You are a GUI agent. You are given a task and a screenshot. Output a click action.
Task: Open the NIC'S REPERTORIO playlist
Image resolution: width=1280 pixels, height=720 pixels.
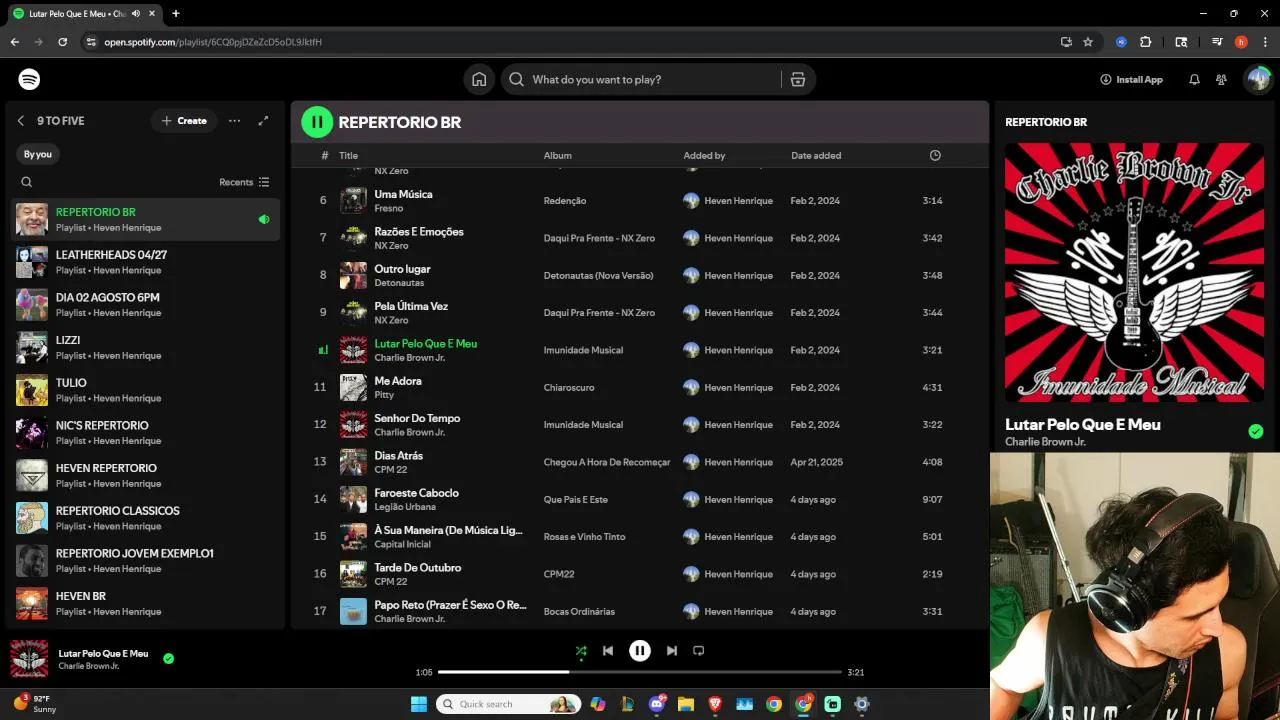(x=147, y=433)
